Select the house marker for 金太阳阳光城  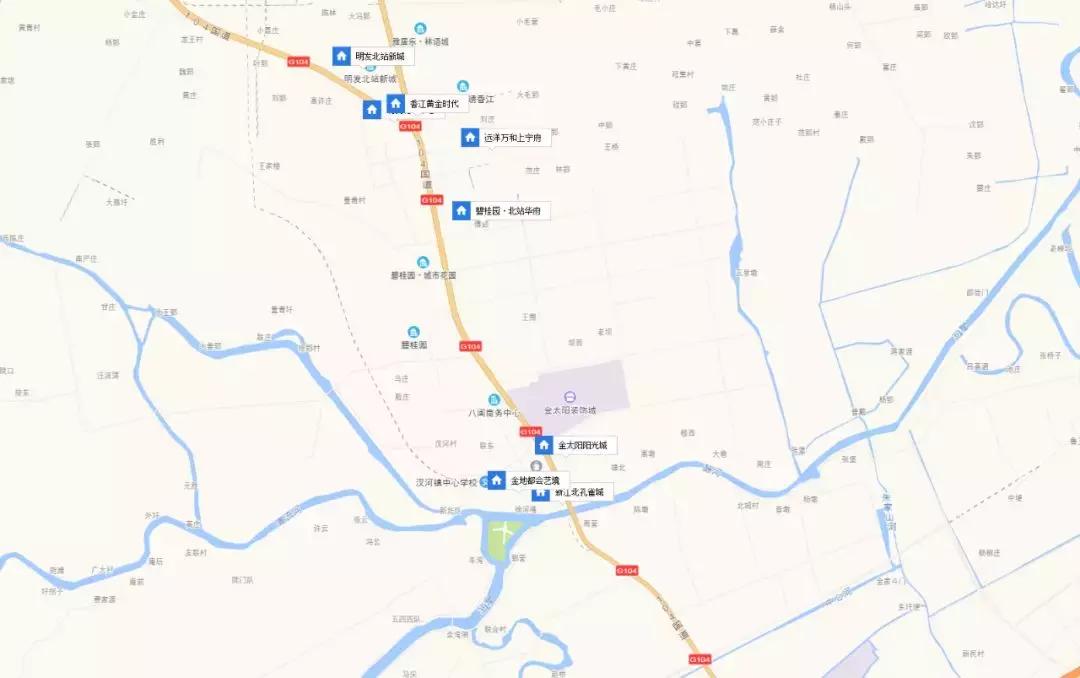(x=544, y=444)
